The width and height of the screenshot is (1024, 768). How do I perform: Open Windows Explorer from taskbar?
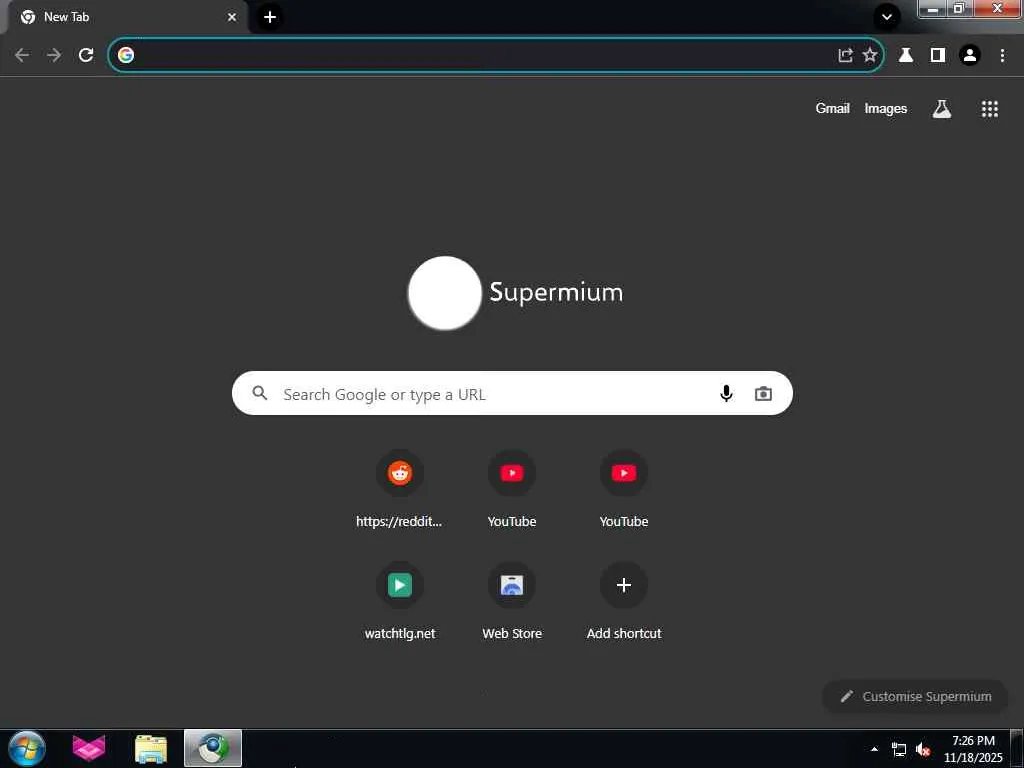[151, 748]
